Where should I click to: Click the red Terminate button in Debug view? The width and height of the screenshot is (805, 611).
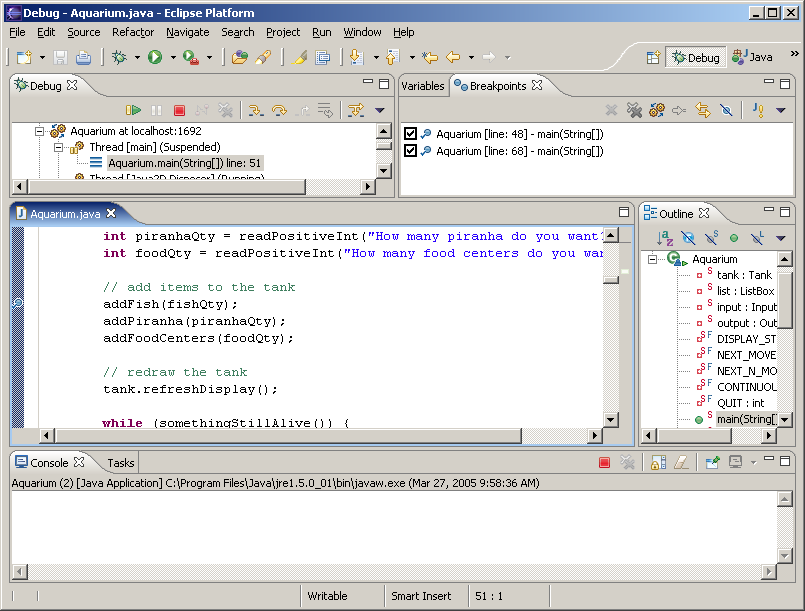[x=180, y=111]
